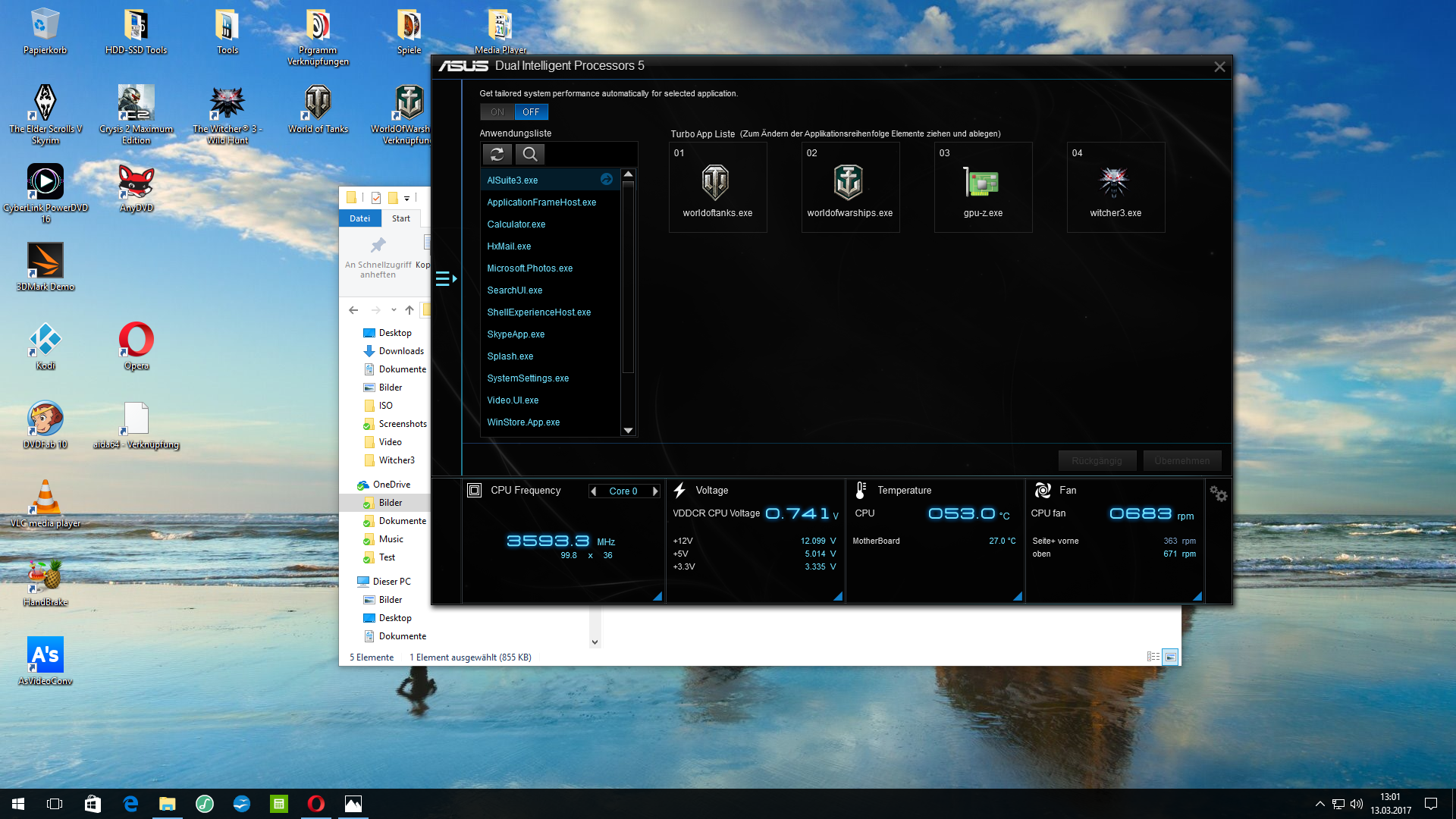Click the refresh application list icon

click(497, 155)
